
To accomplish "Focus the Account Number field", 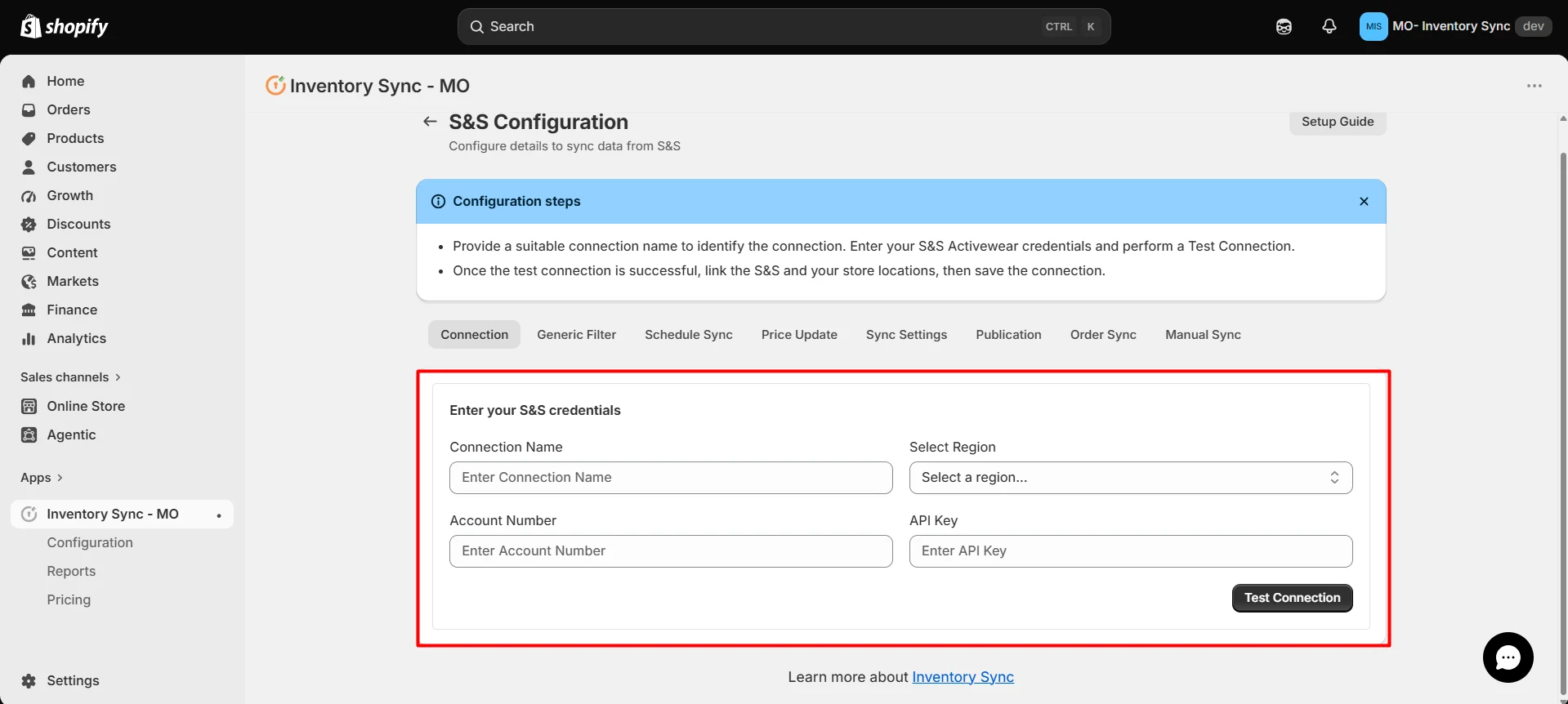I will coord(671,551).
